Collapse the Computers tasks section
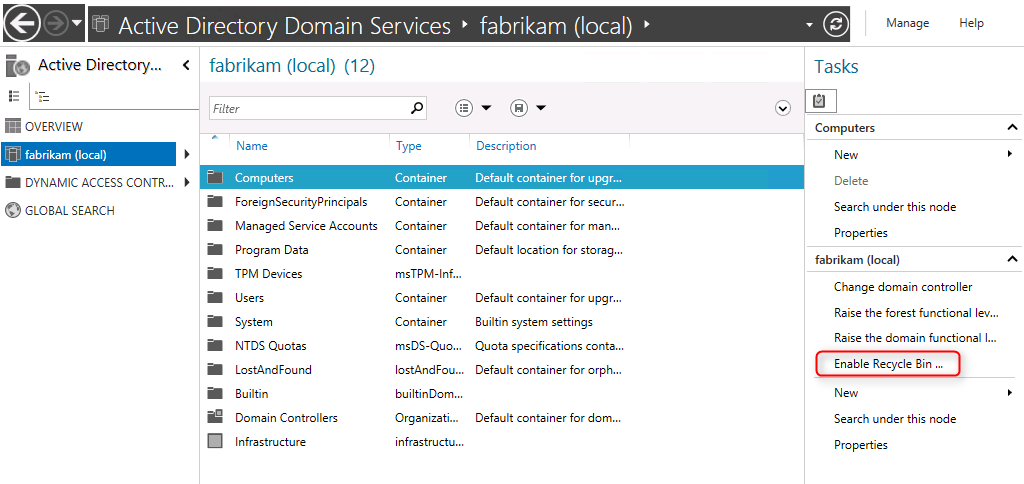The width and height of the screenshot is (1024, 484). pyautogui.click(x=1012, y=128)
